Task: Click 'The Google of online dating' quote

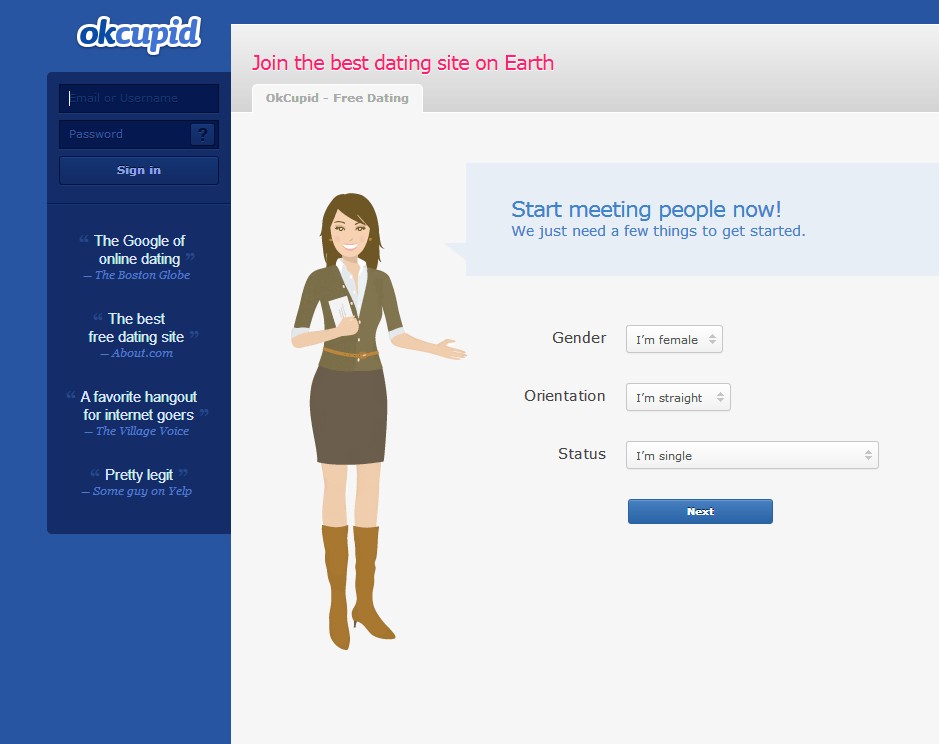Action: pos(140,250)
